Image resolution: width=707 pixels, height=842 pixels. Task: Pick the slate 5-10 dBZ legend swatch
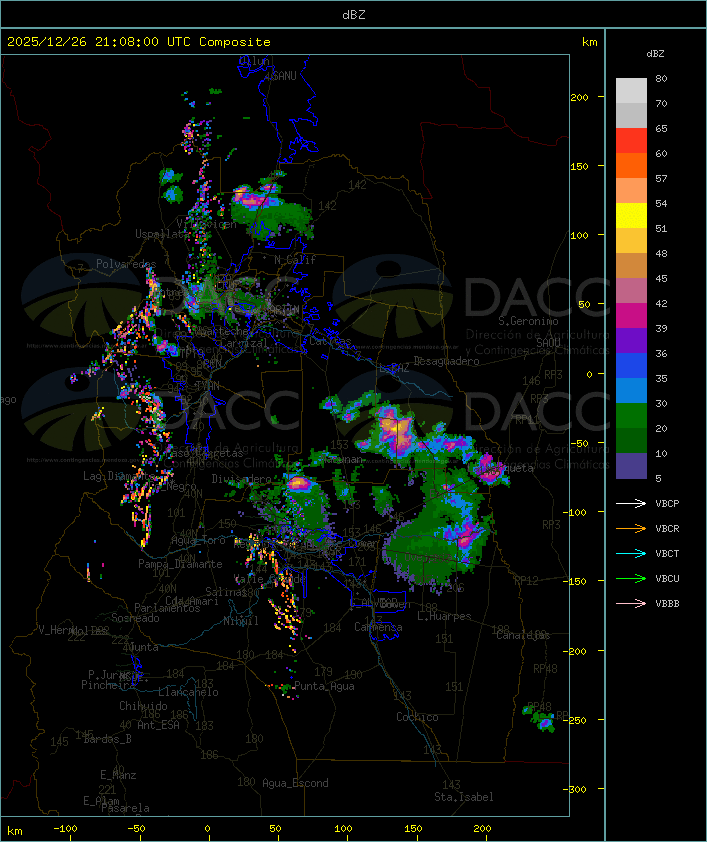tap(631, 466)
